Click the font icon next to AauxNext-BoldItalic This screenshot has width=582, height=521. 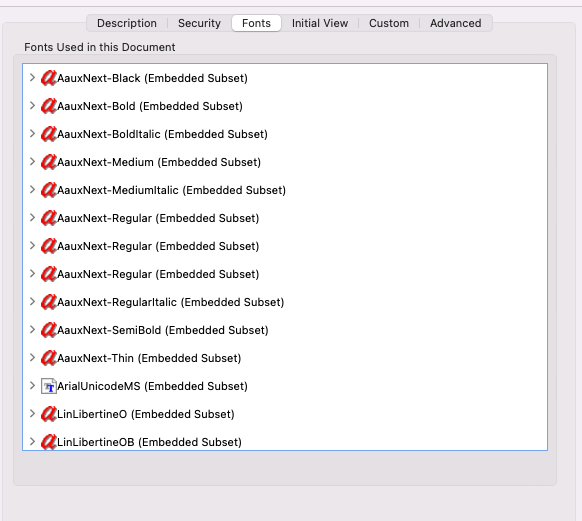49,134
